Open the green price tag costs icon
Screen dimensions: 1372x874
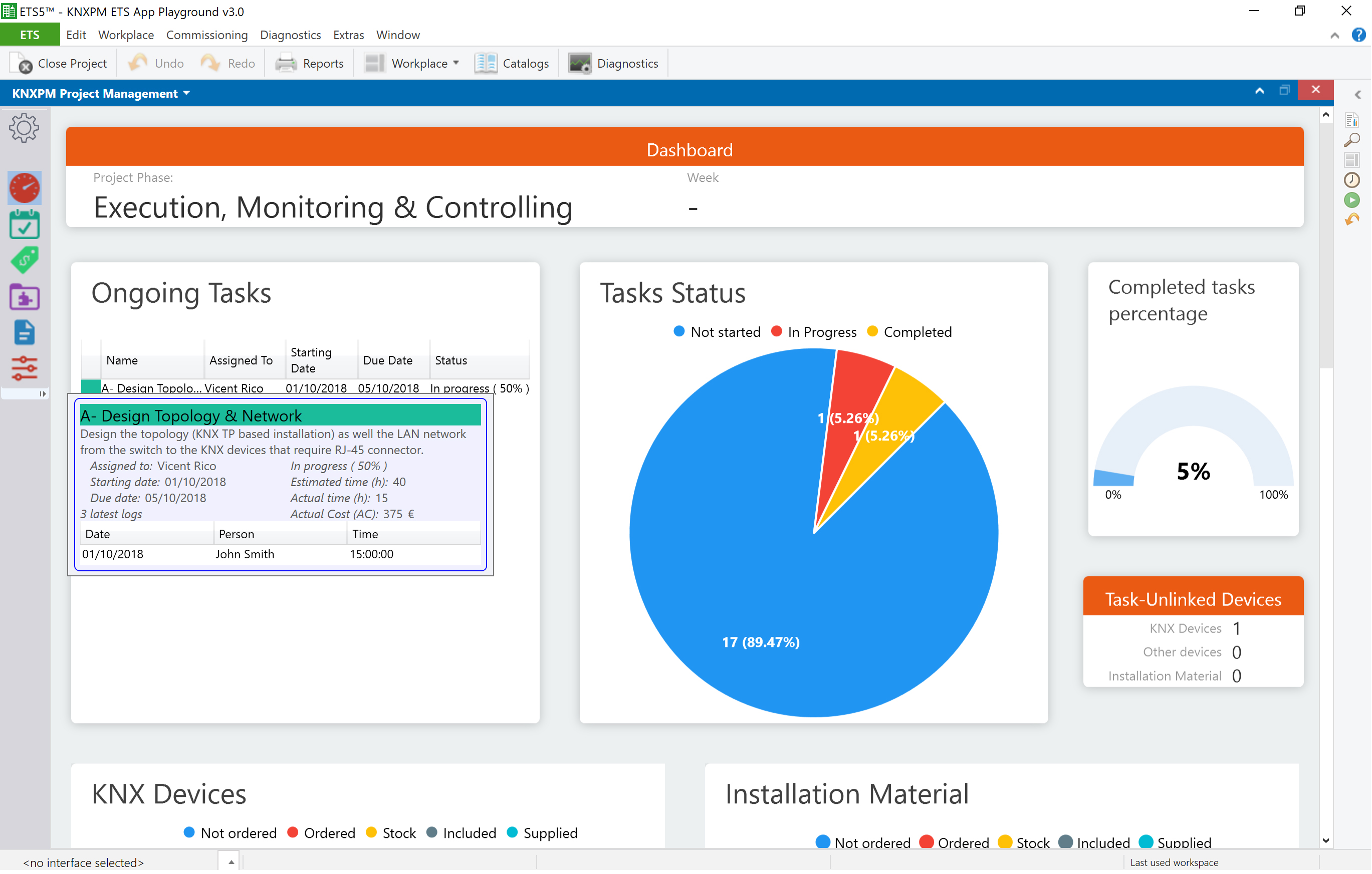(x=25, y=261)
